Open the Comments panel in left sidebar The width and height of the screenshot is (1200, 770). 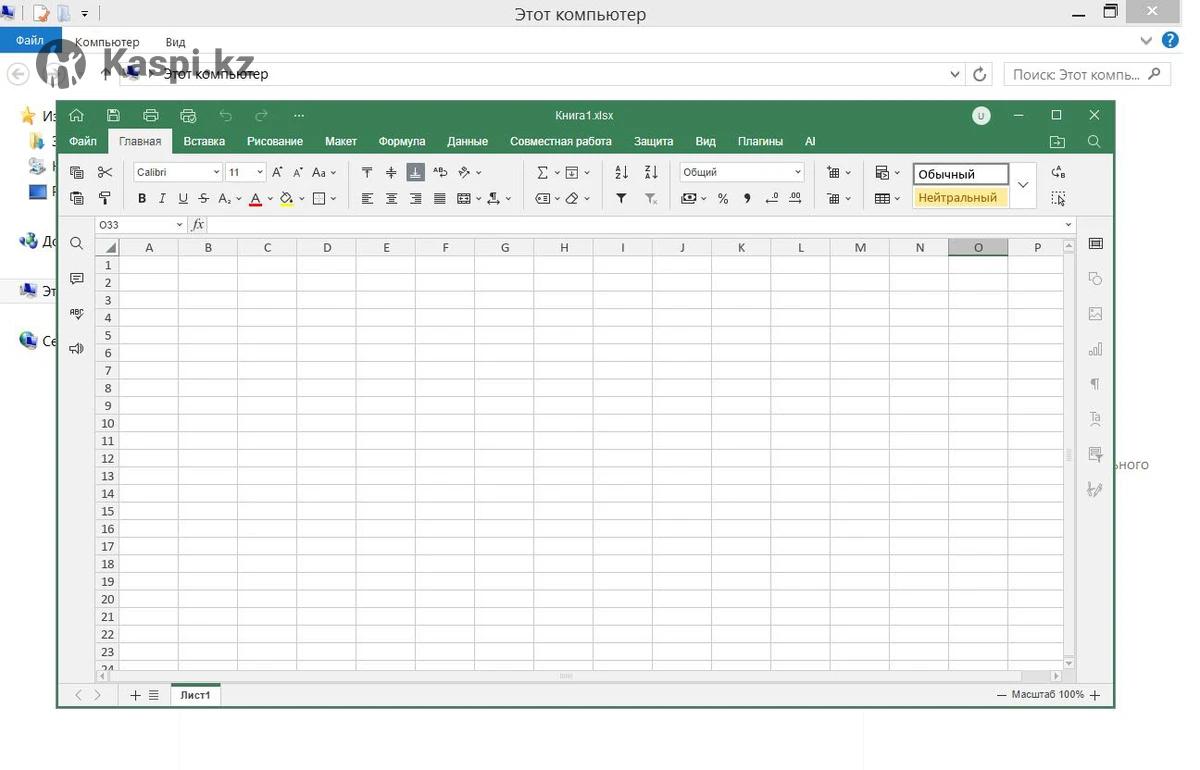coord(77,279)
